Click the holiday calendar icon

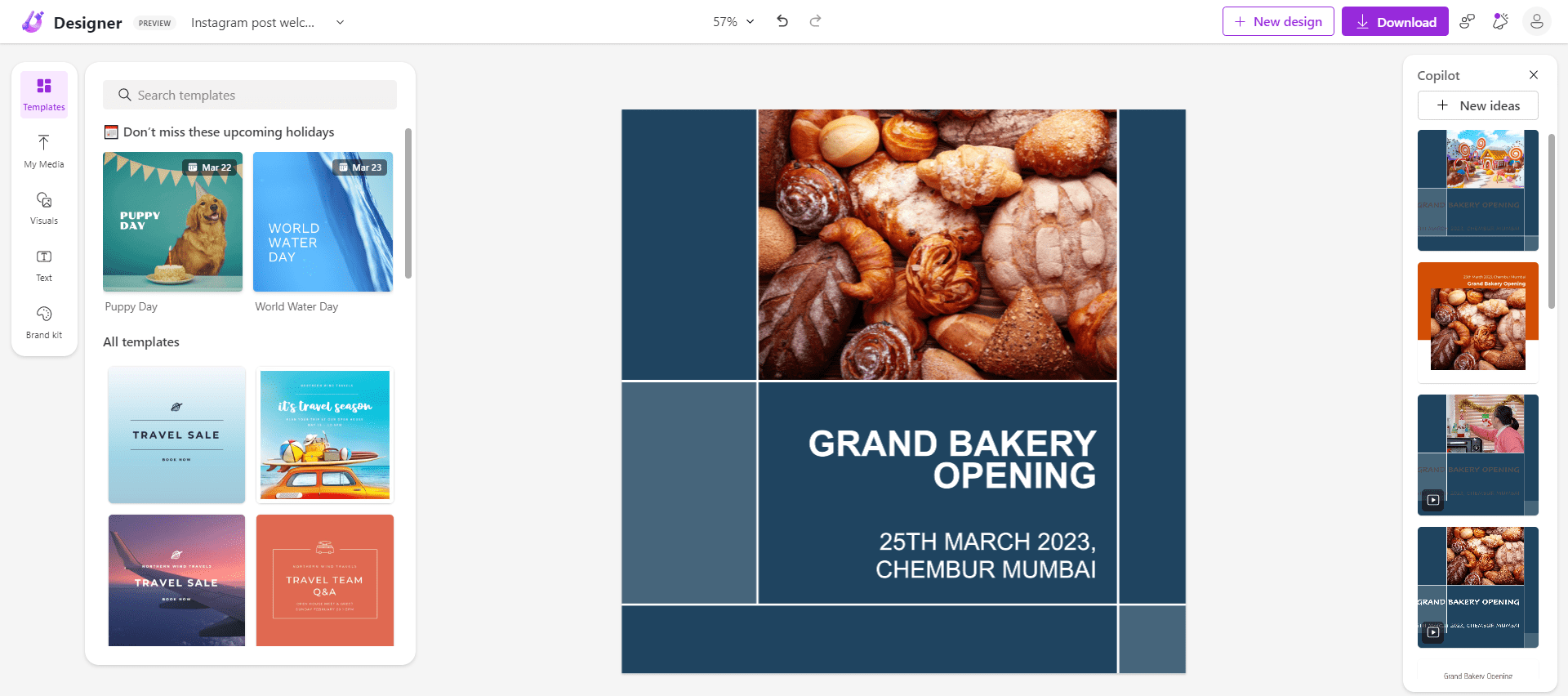[111, 132]
